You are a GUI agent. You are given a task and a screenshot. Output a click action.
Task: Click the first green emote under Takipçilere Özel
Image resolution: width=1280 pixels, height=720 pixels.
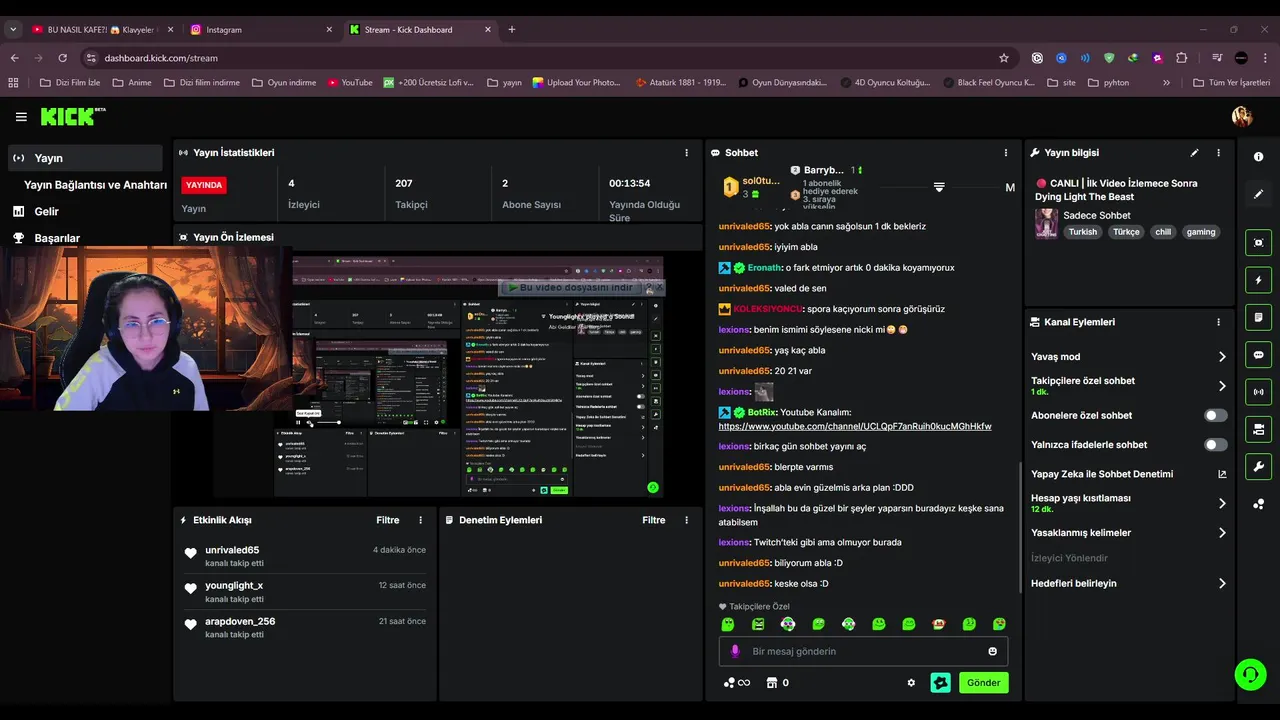click(728, 624)
